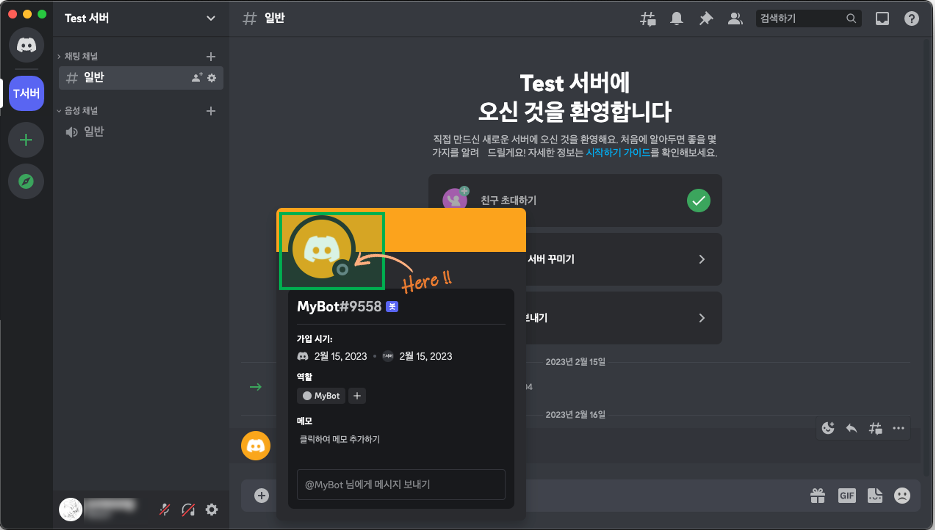The width and height of the screenshot is (935, 530).
Task: Open 일반 channel settings gear
Action: [212, 78]
